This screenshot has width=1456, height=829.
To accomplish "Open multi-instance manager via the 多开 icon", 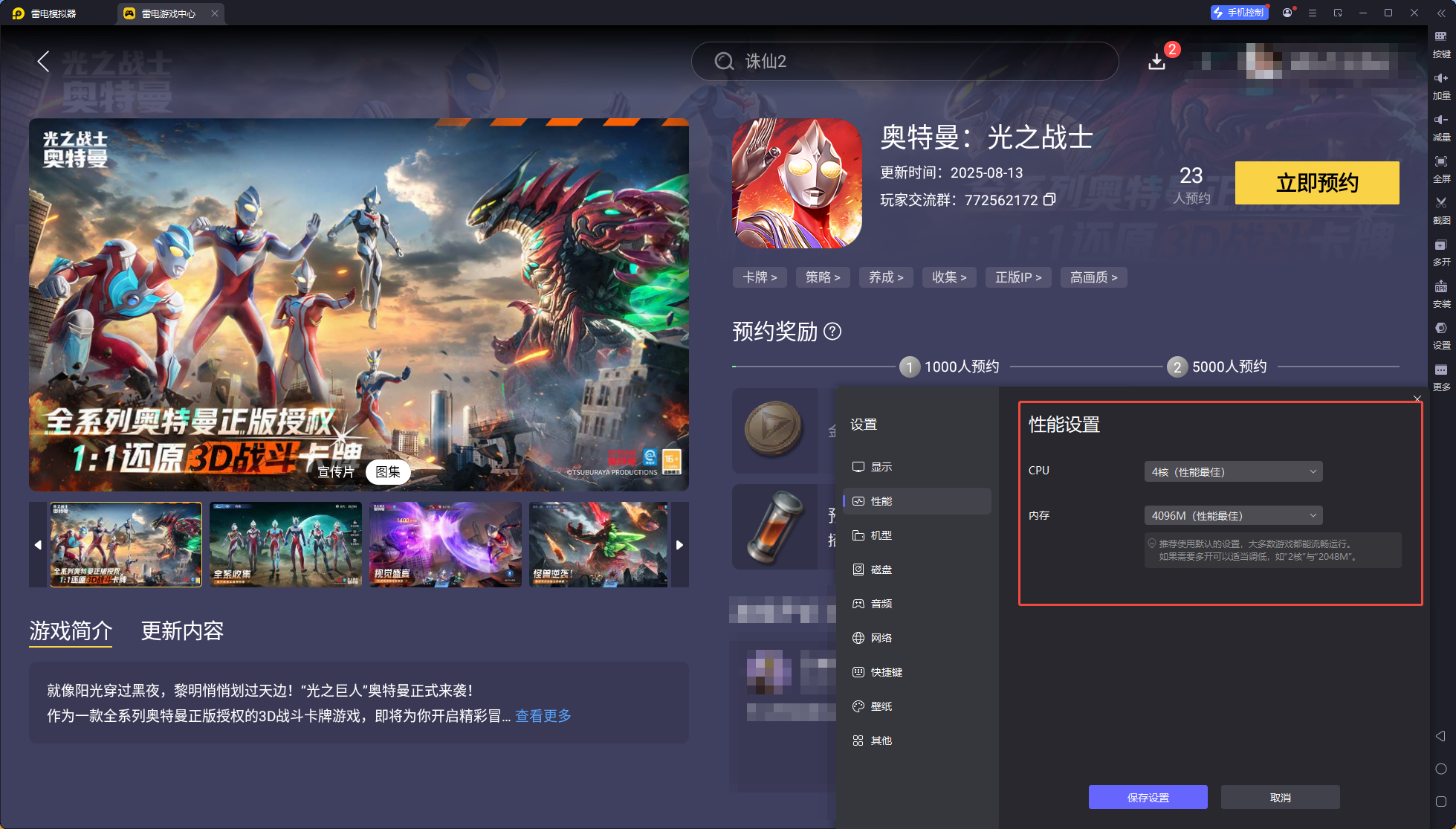I will (1440, 253).
